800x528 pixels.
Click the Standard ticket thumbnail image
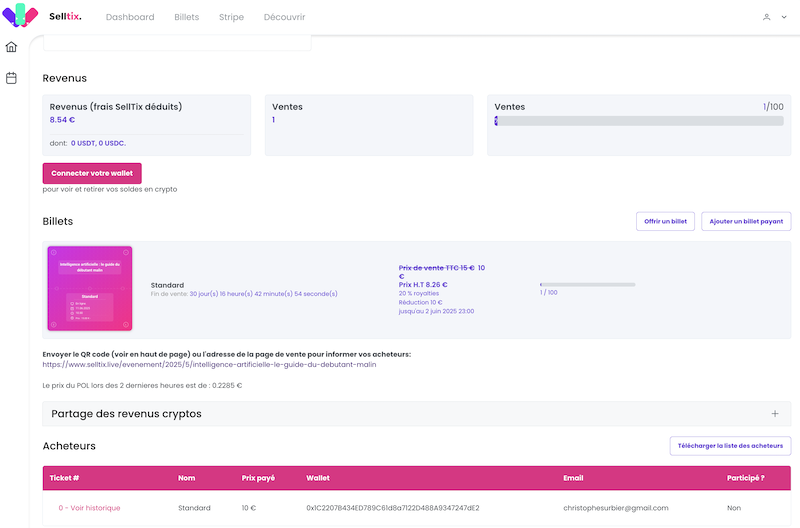[90, 288]
